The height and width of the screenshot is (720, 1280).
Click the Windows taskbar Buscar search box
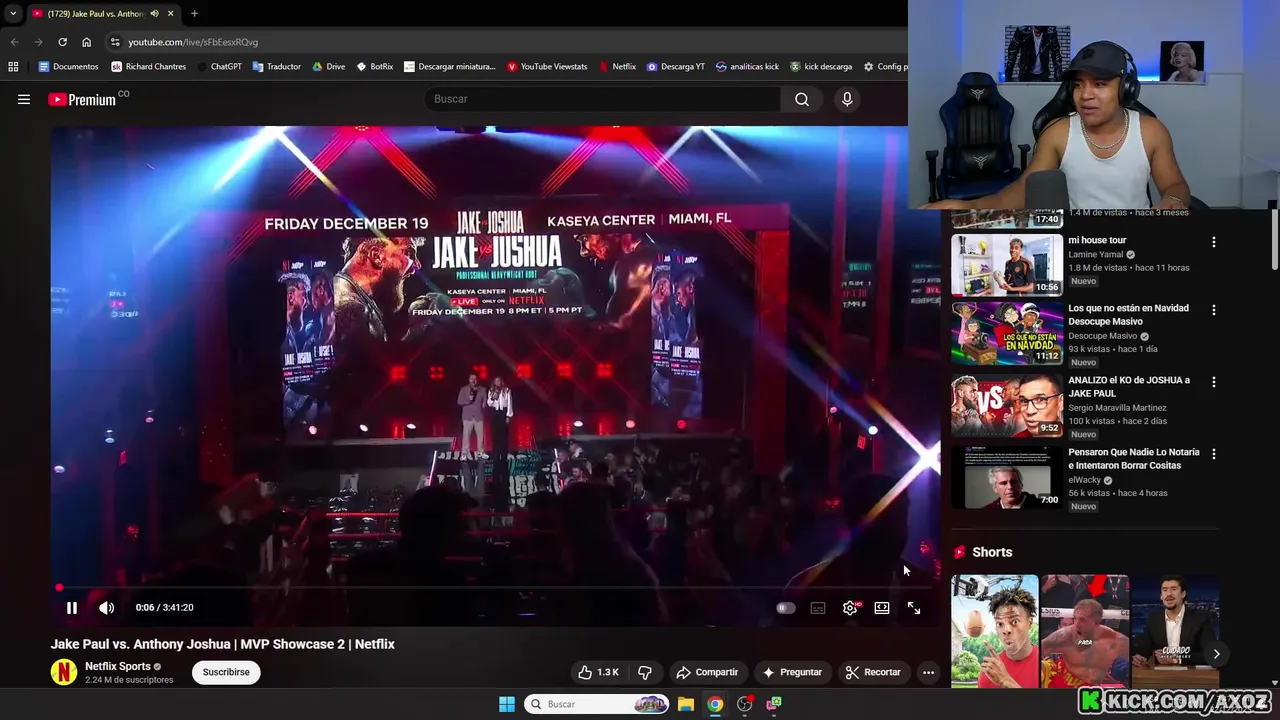pos(596,704)
